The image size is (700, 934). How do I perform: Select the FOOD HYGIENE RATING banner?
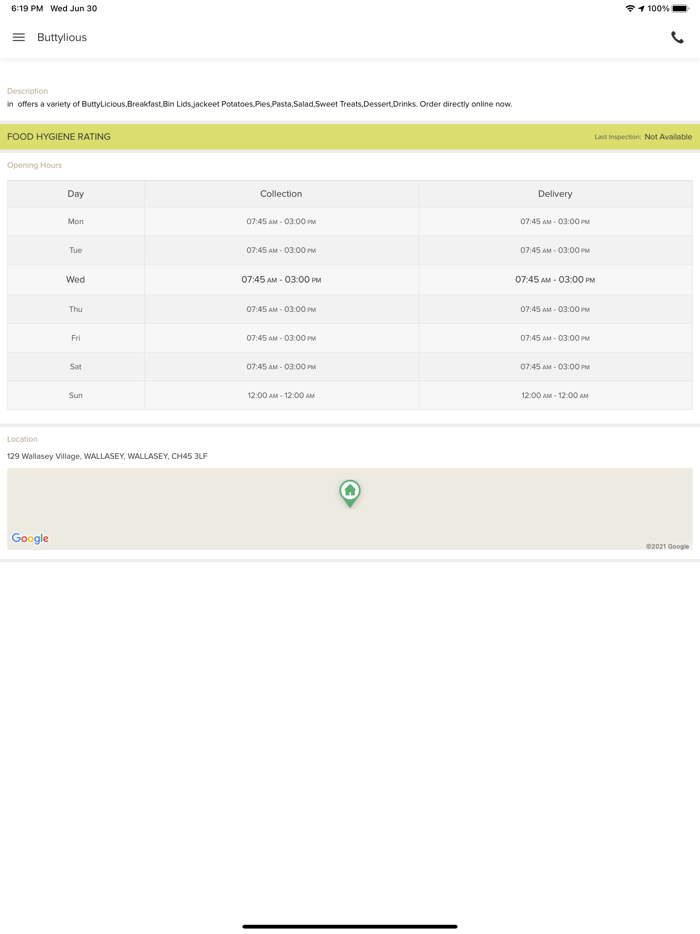point(350,136)
